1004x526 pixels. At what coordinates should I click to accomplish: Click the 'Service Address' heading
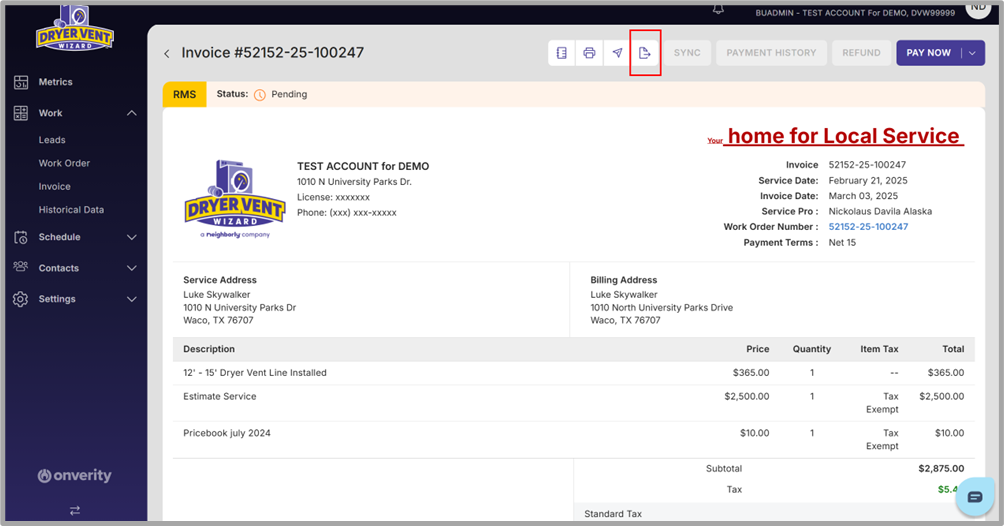(220, 280)
